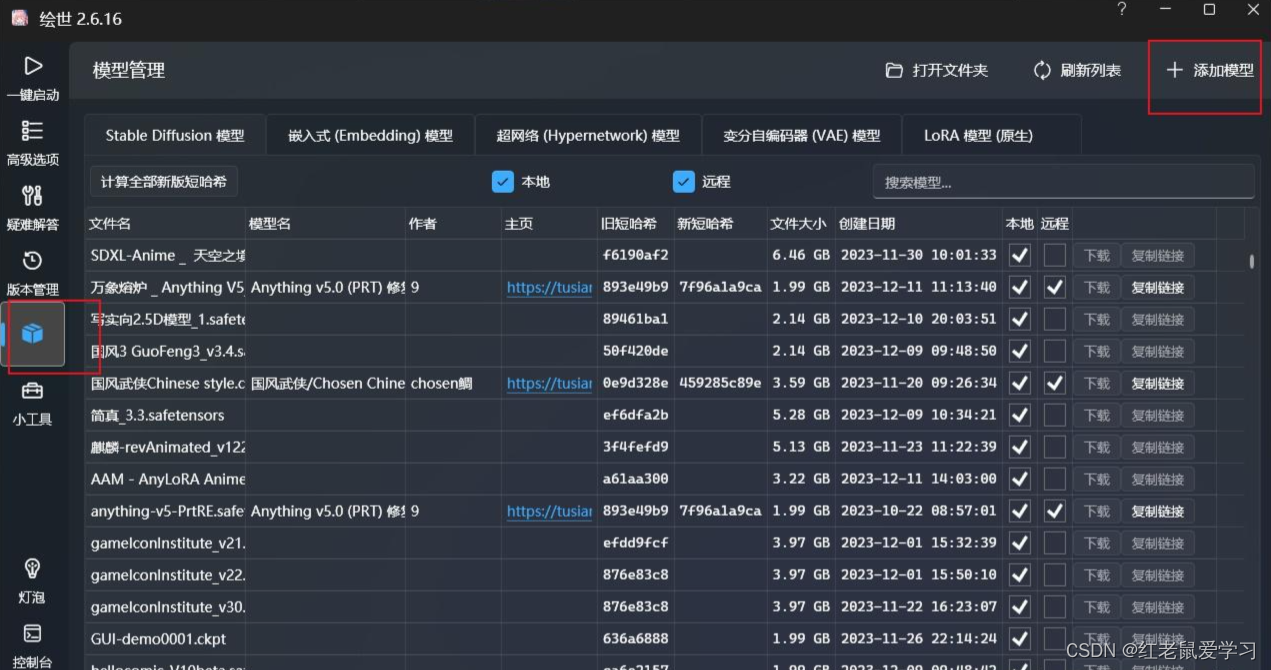Switch to 变分自编码器 (VAE) 模型 tab

tap(802, 135)
